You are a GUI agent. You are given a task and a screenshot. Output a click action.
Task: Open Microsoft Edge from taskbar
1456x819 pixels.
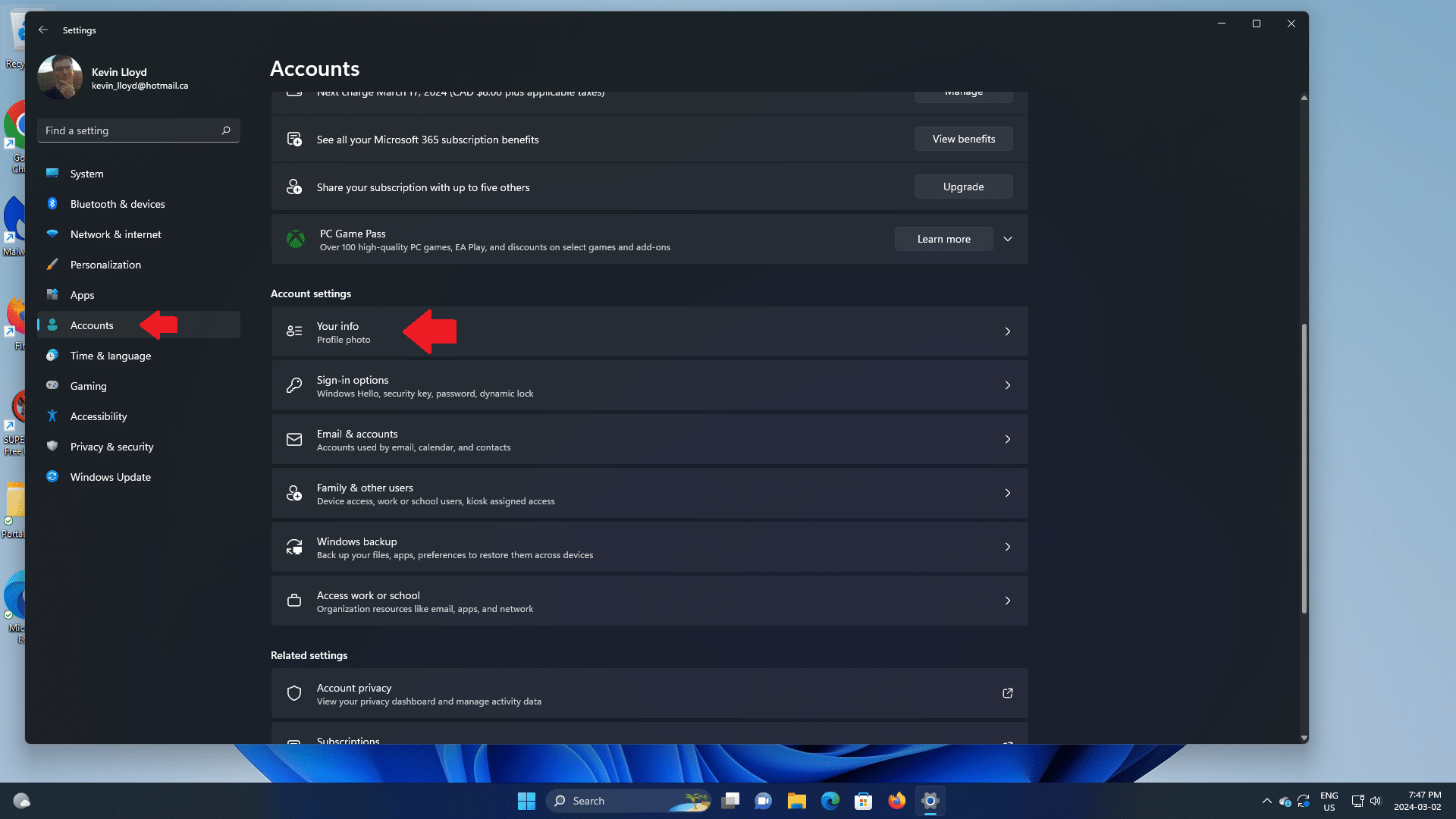(830, 801)
